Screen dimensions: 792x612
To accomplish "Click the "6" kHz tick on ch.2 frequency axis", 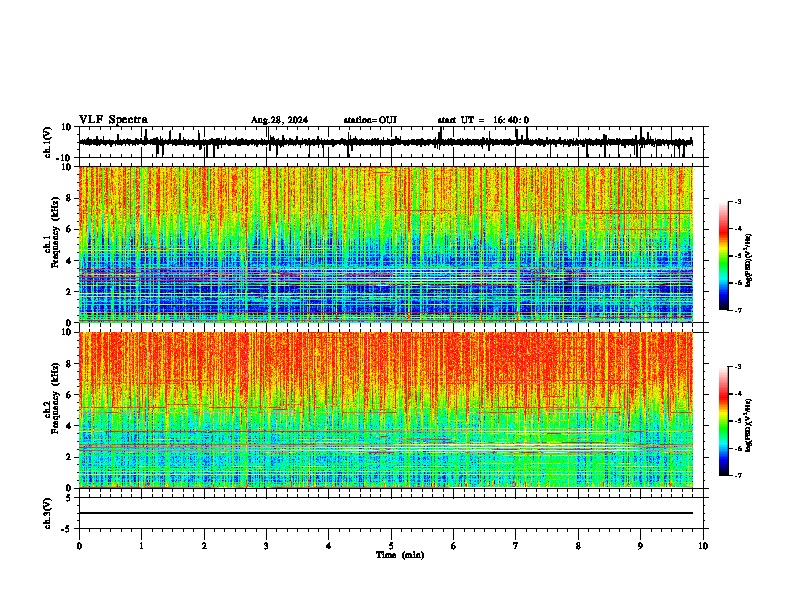I will 70,395.
